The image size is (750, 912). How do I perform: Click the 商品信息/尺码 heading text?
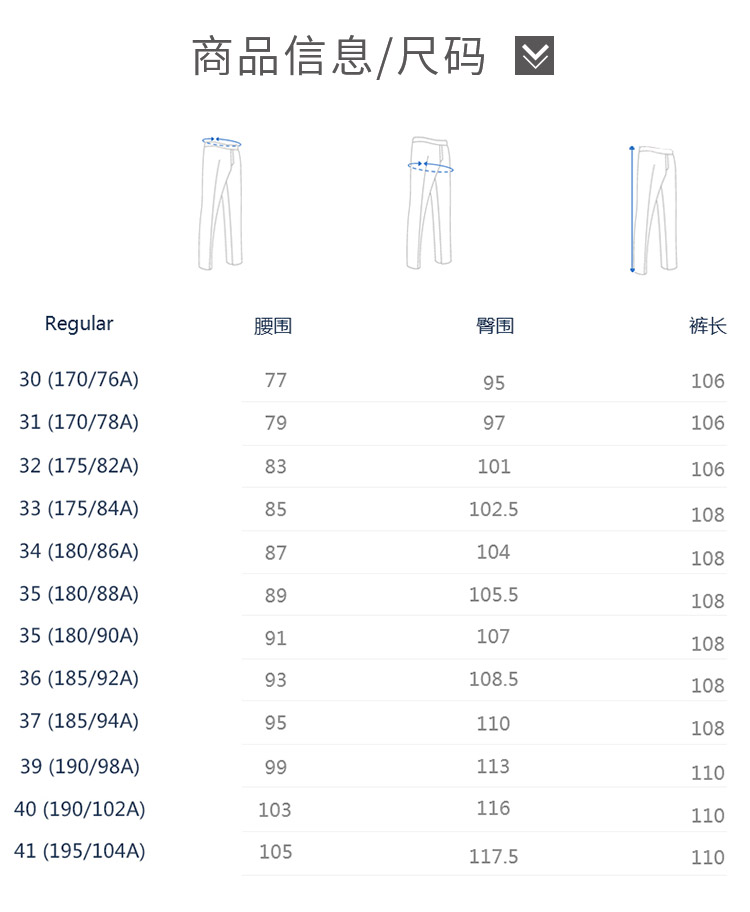(338, 57)
